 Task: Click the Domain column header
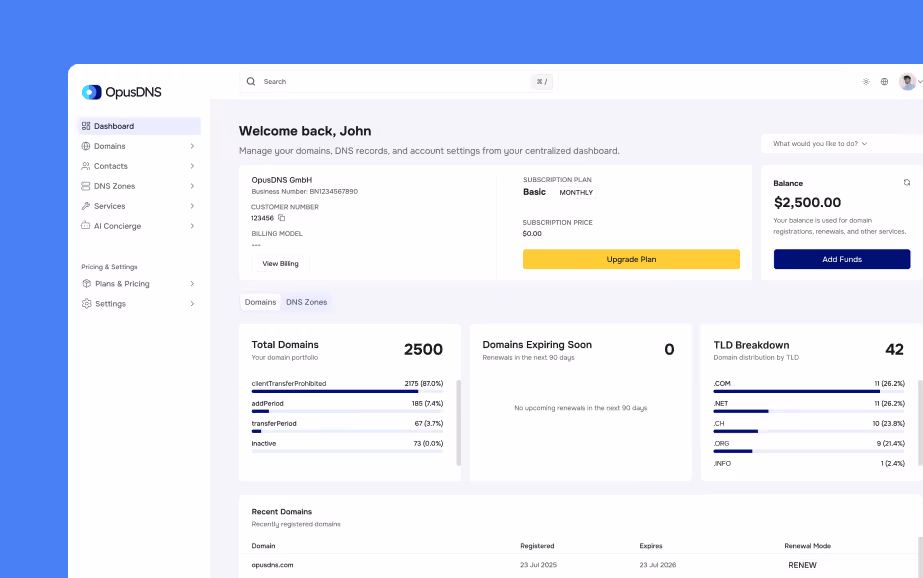263,546
